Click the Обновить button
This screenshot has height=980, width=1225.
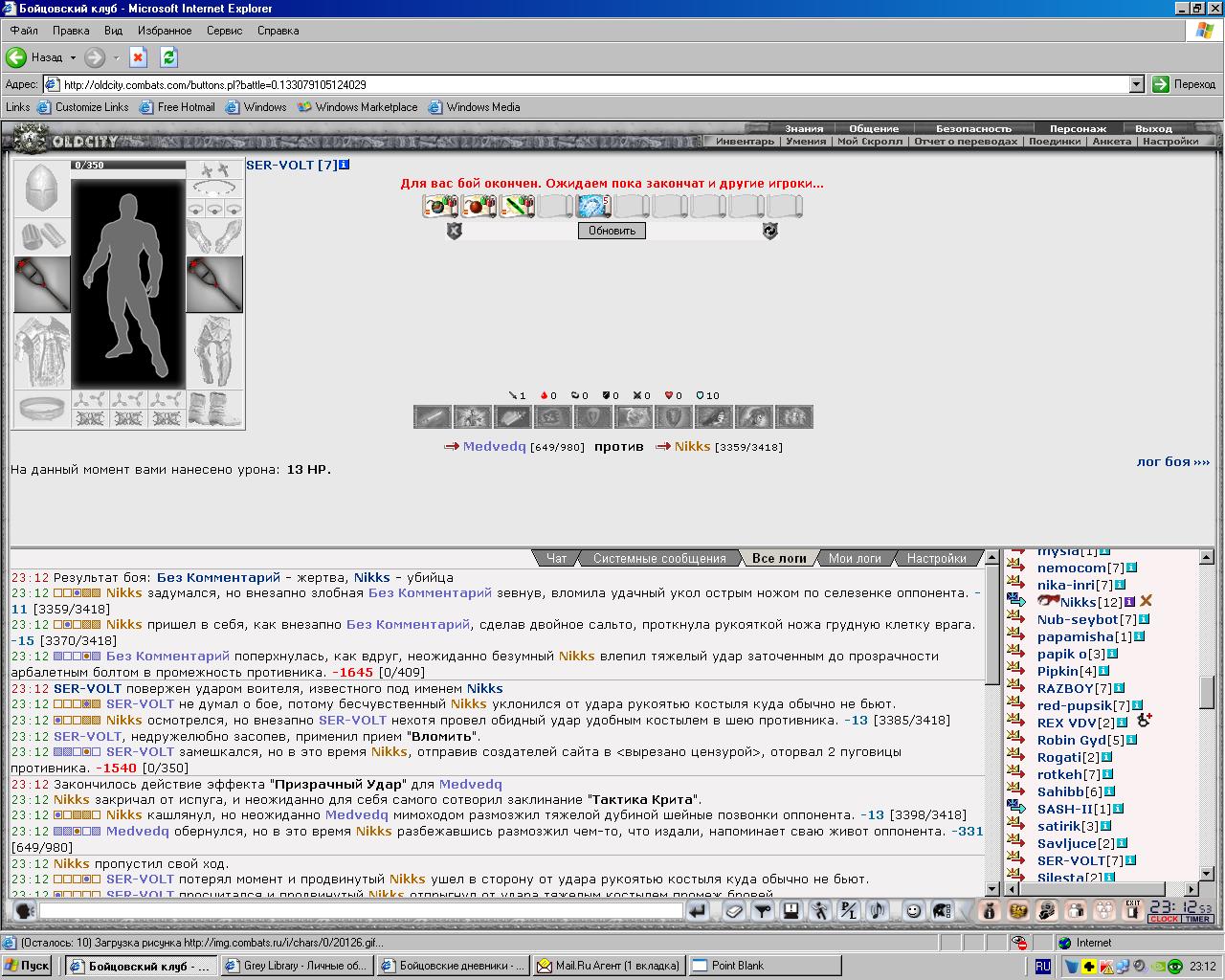point(612,231)
